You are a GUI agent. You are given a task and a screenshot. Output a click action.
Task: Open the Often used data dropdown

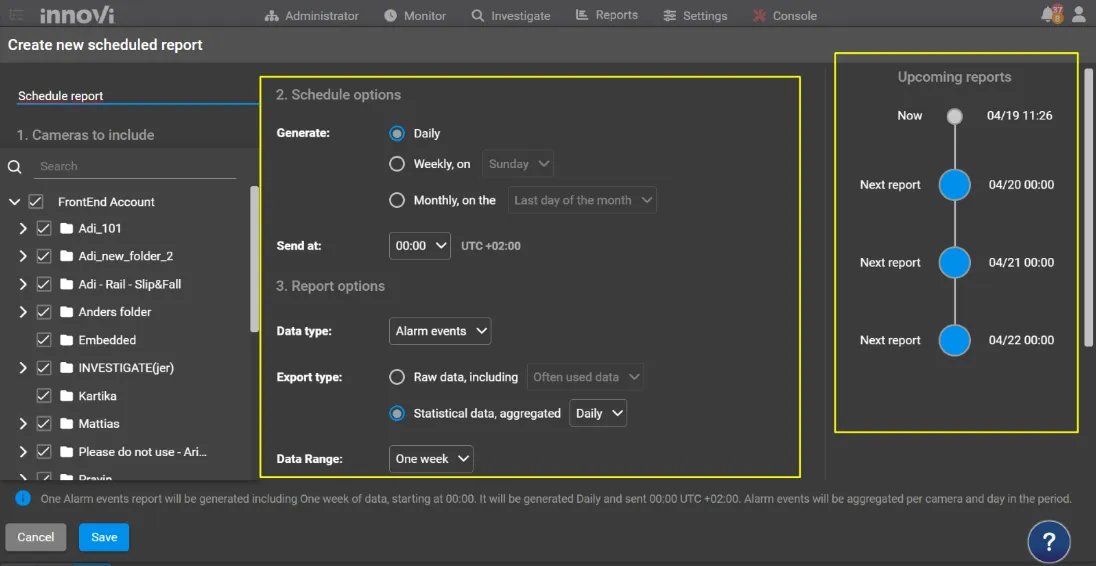tap(585, 377)
